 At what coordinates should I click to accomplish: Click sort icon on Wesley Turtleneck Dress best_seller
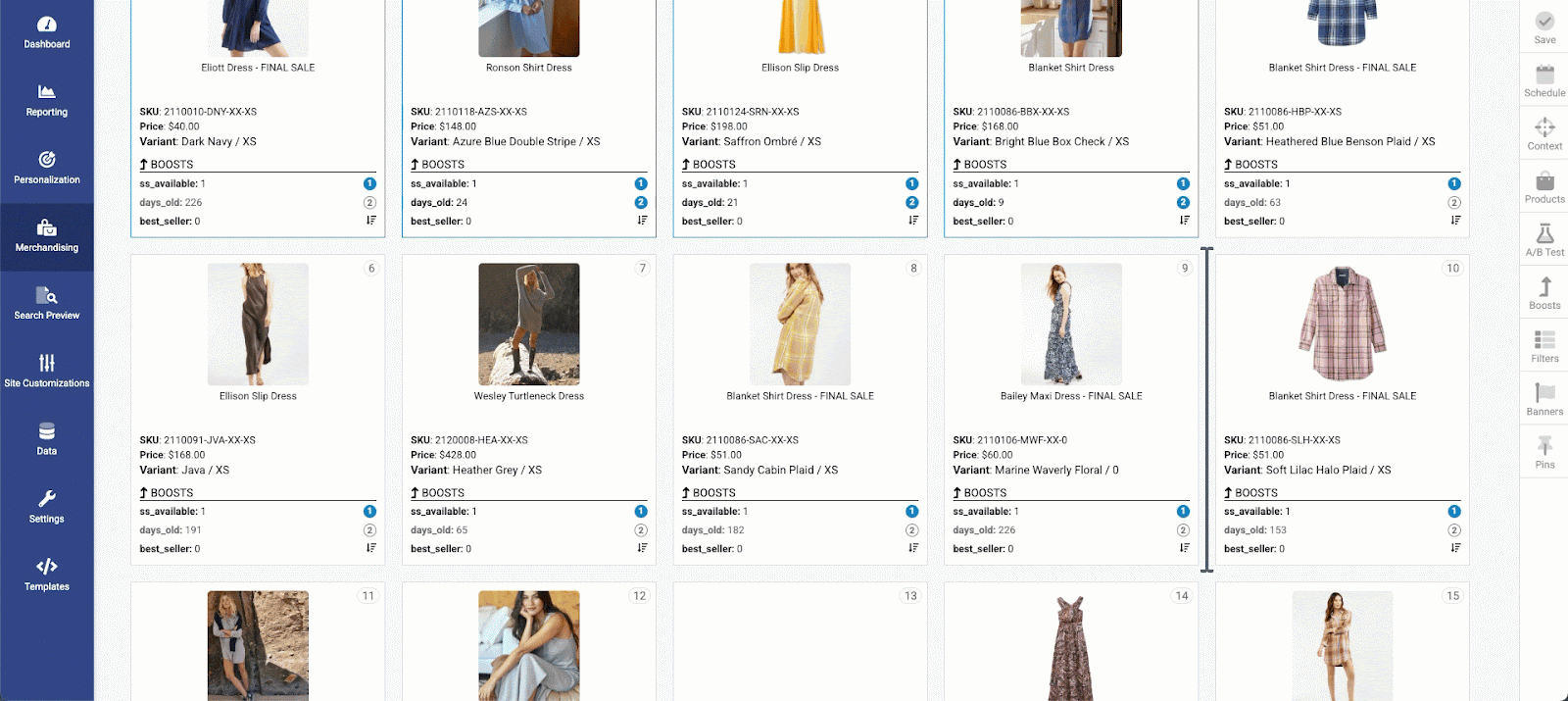642,548
